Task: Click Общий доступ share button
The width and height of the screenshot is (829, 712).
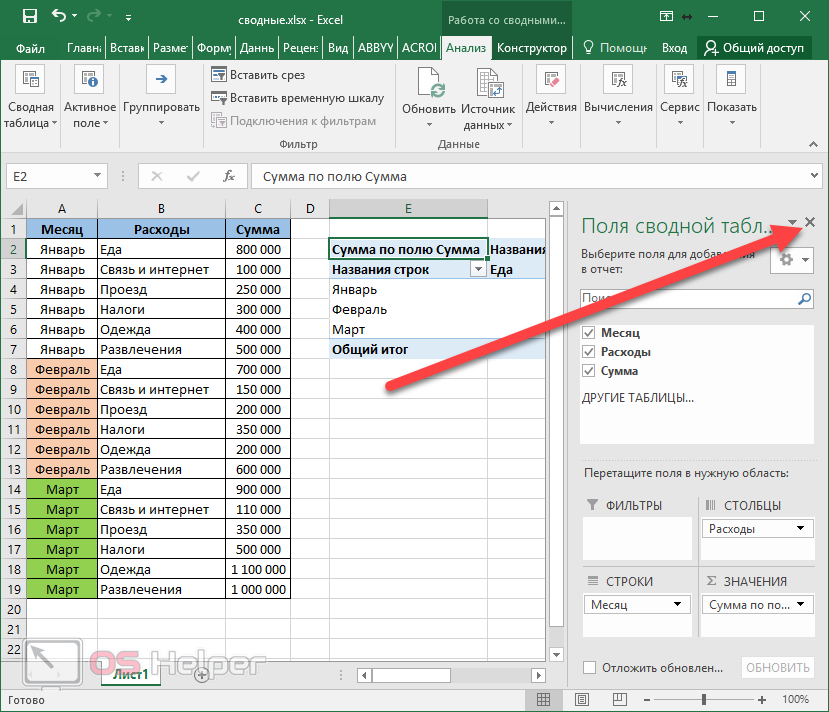Action: (754, 48)
